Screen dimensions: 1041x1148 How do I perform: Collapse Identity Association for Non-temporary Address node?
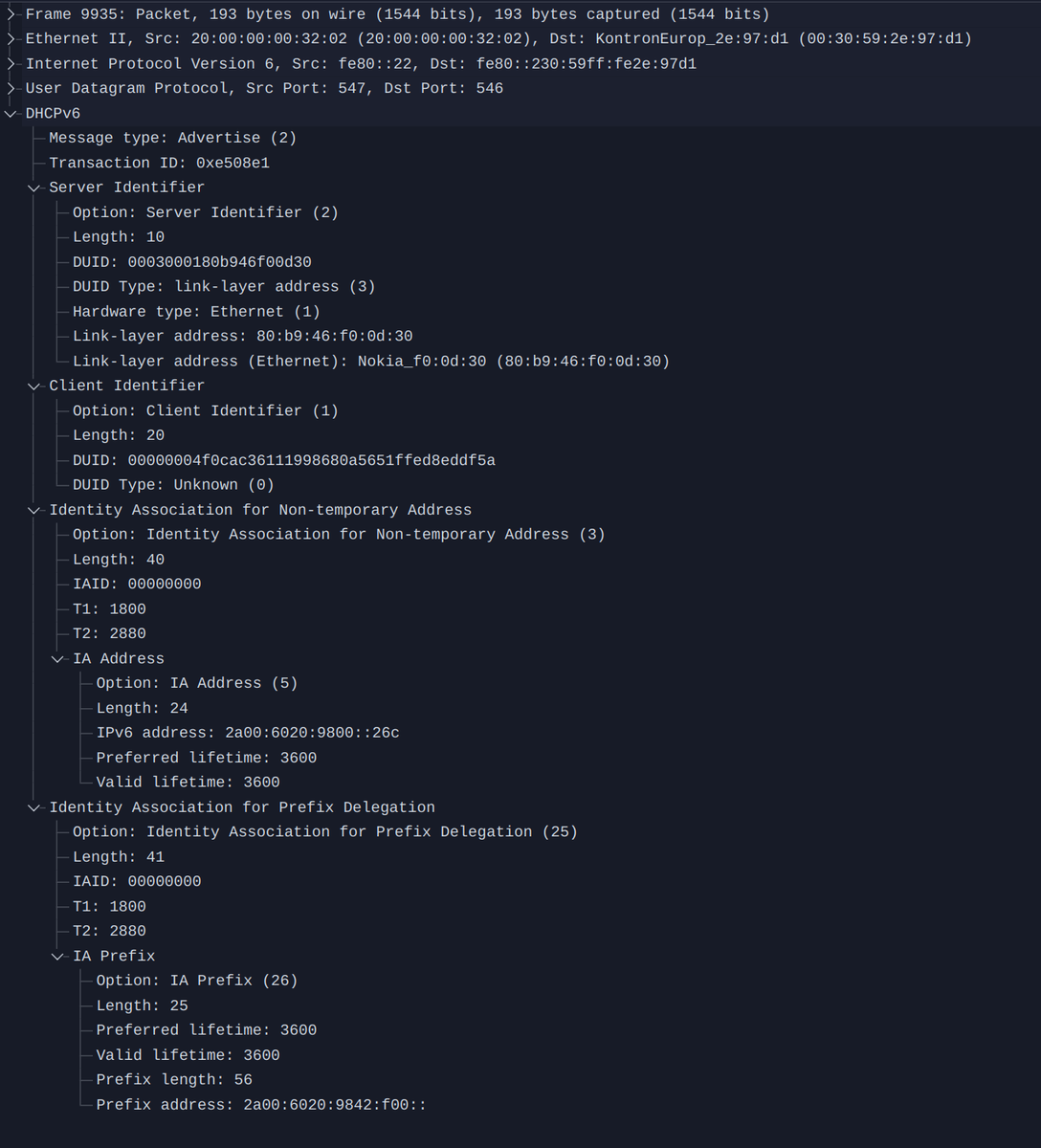coord(34,510)
